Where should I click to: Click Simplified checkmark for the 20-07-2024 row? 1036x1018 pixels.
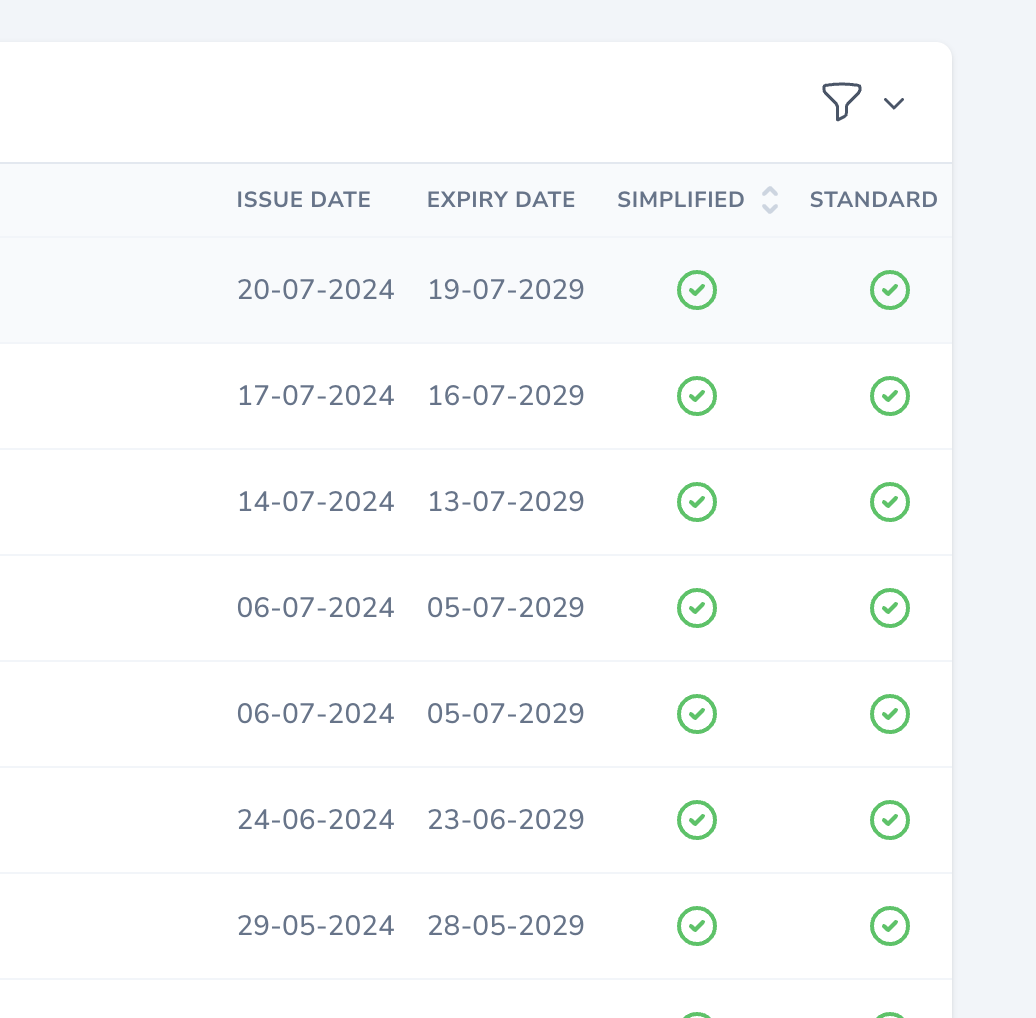pos(697,291)
